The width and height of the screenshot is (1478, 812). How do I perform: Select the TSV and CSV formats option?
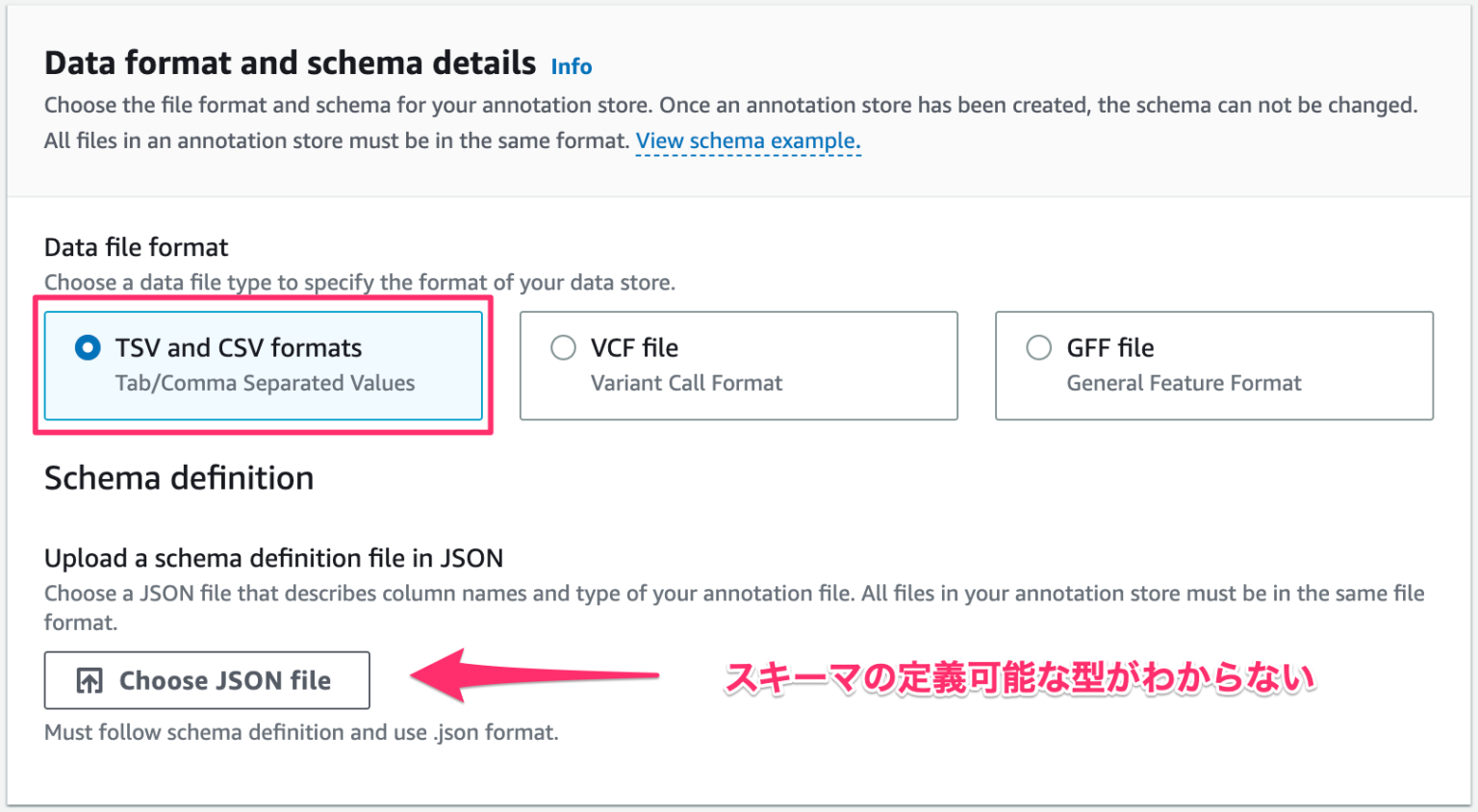pyautogui.click(x=87, y=347)
